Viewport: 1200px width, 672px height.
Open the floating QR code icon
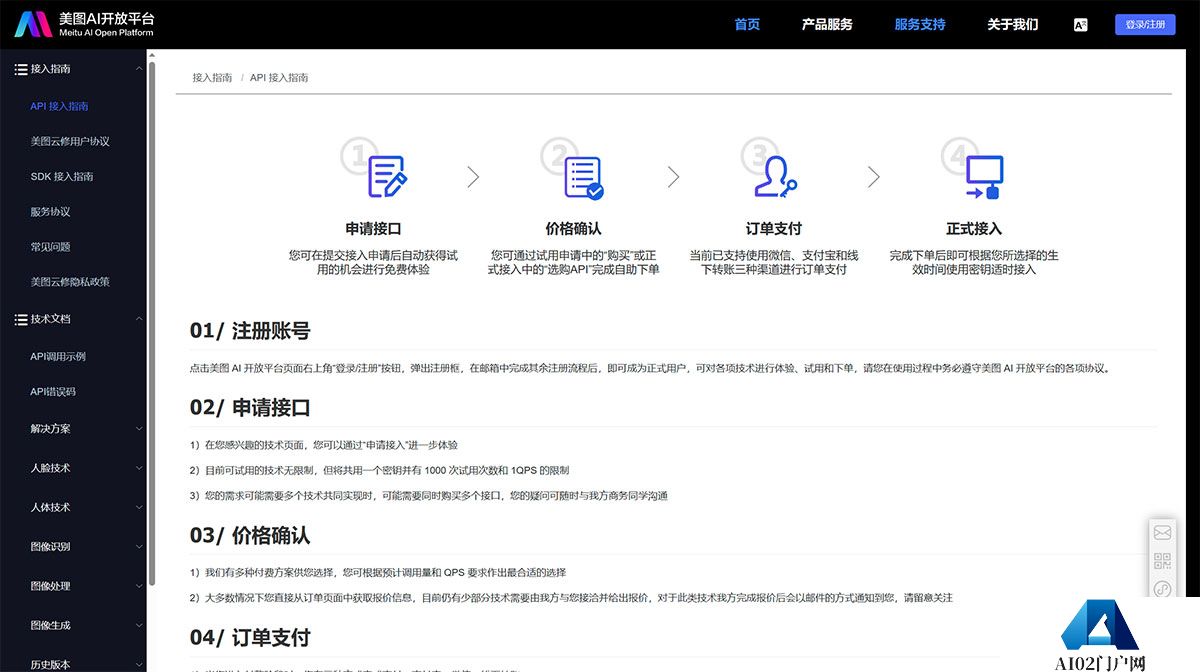pos(1162,561)
